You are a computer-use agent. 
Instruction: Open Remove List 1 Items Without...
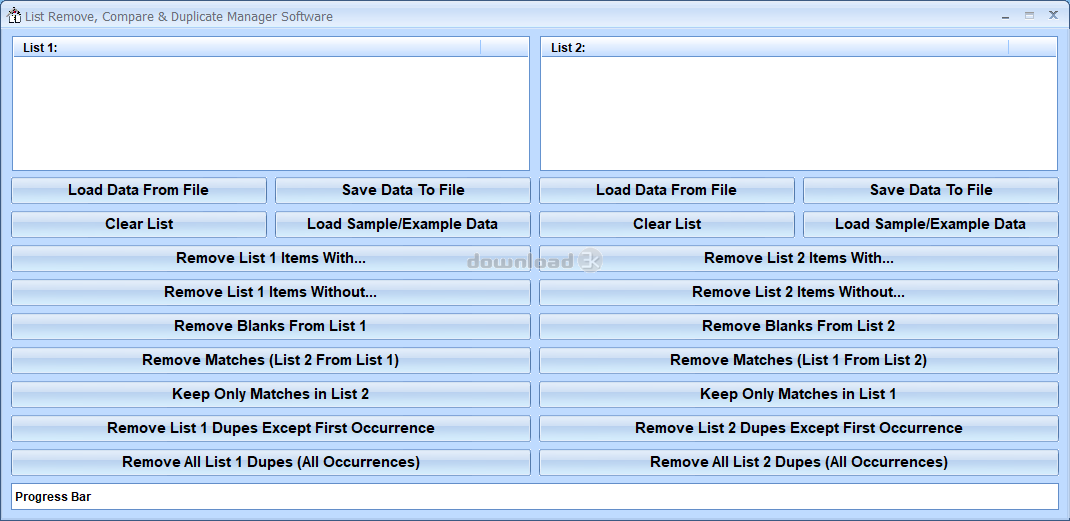(x=271, y=292)
